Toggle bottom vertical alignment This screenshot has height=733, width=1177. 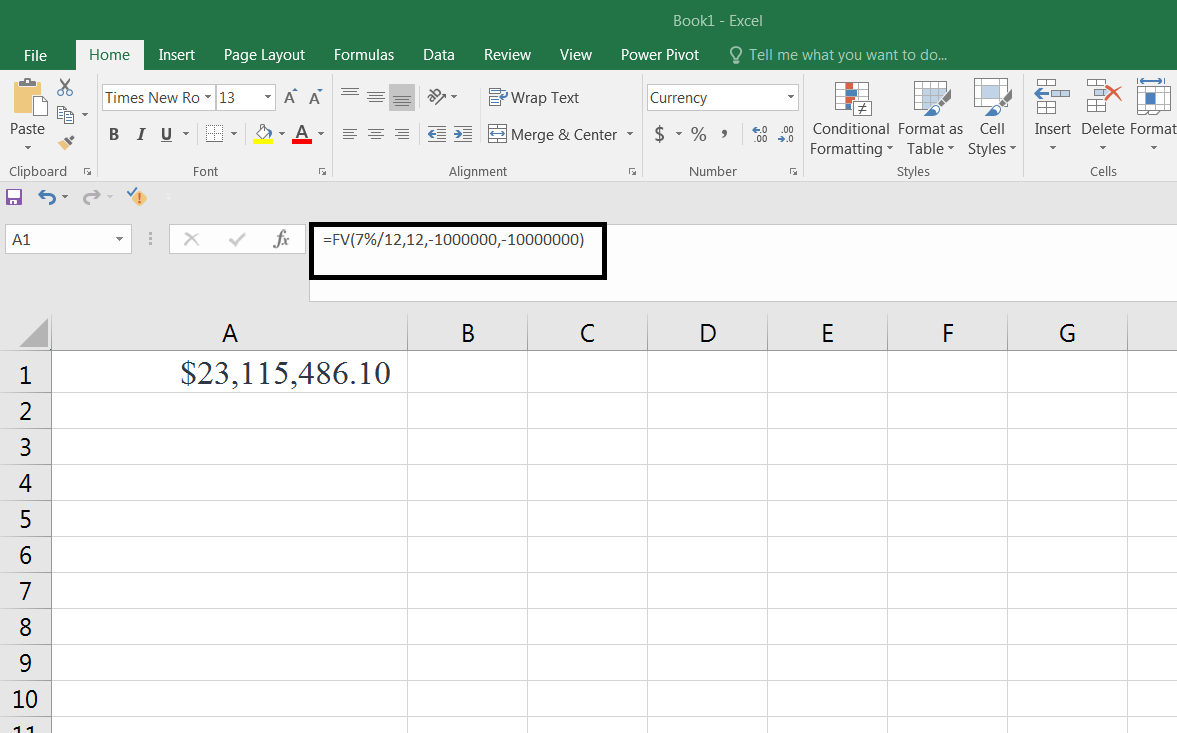(x=402, y=97)
